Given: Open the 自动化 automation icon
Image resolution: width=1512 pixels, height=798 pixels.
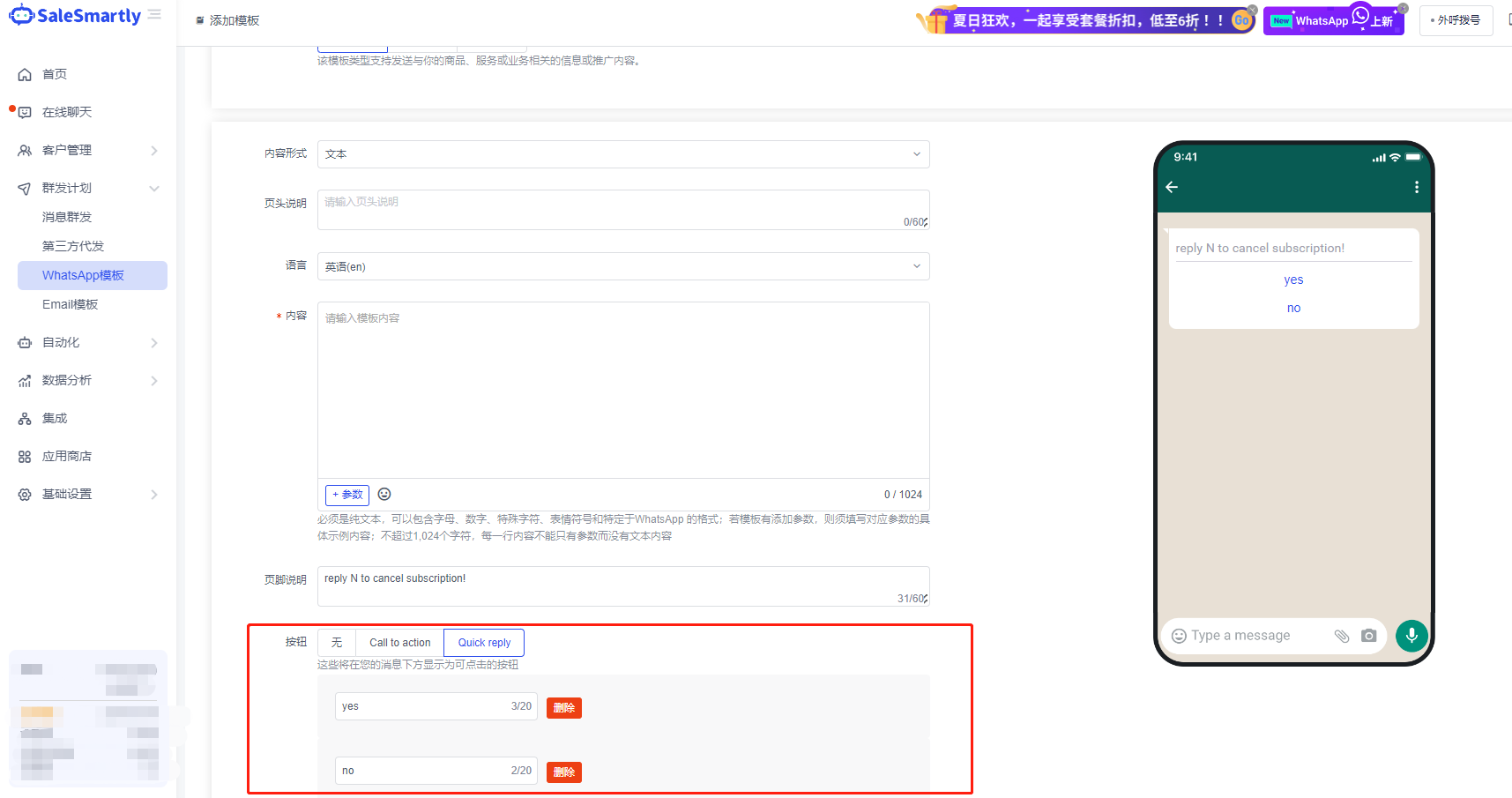Looking at the screenshot, I should pos(25,342).
